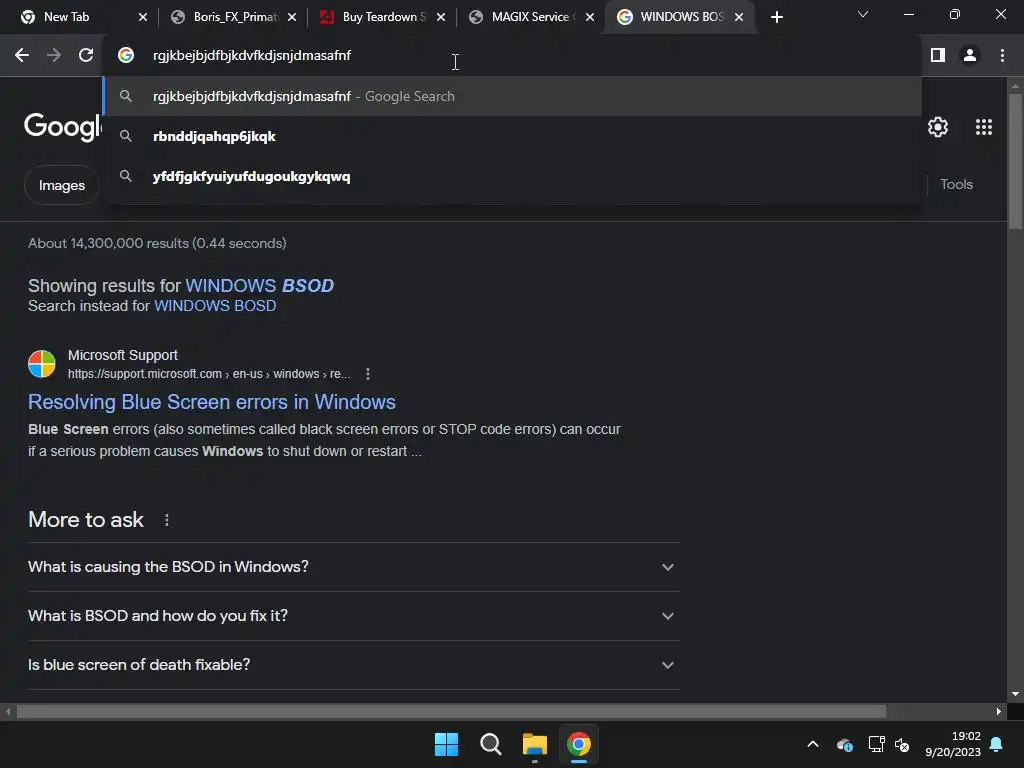Close the MAGIX Service tab
Screen dimensions: 1024x768
coord(590,17)
